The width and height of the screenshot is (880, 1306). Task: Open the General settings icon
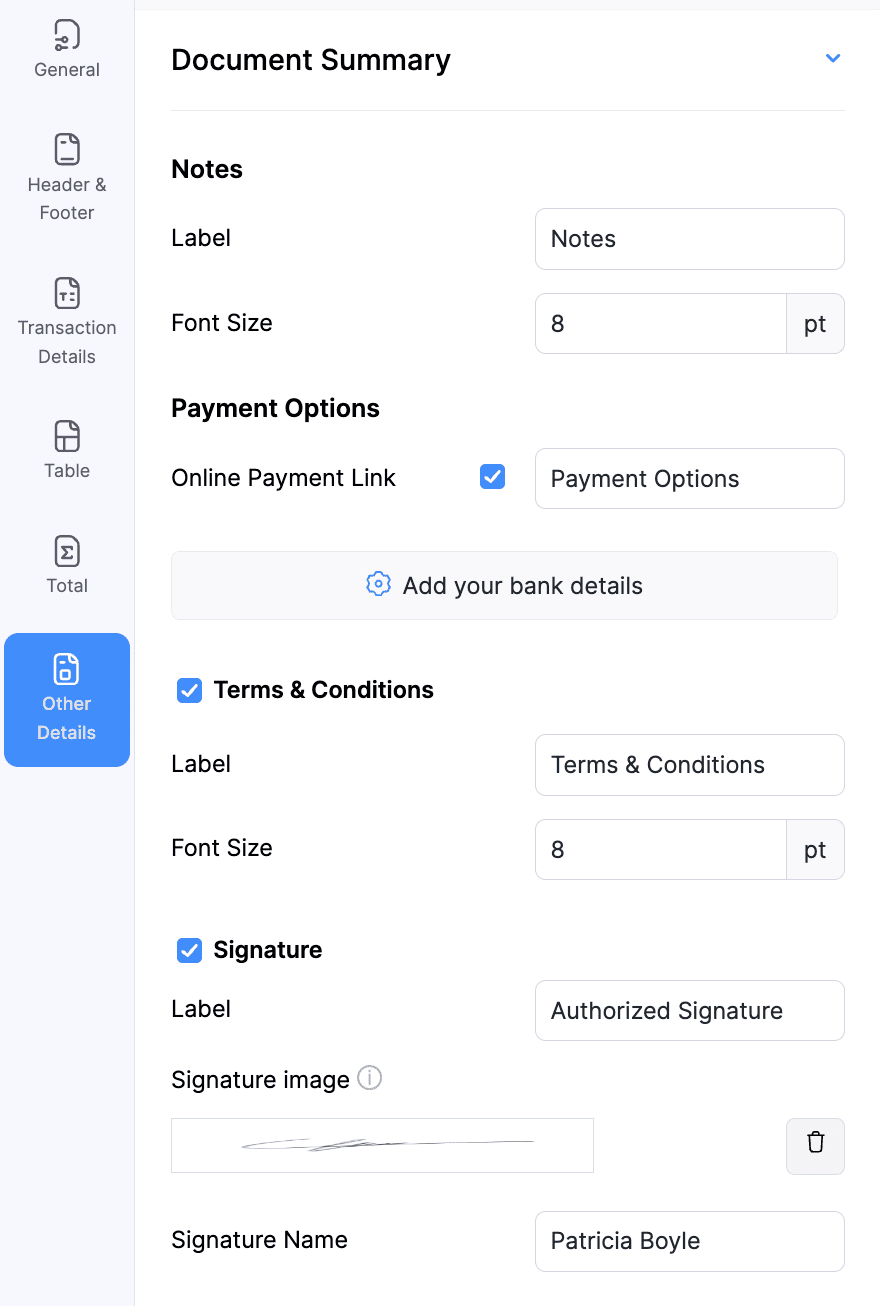tap(67, 35)
